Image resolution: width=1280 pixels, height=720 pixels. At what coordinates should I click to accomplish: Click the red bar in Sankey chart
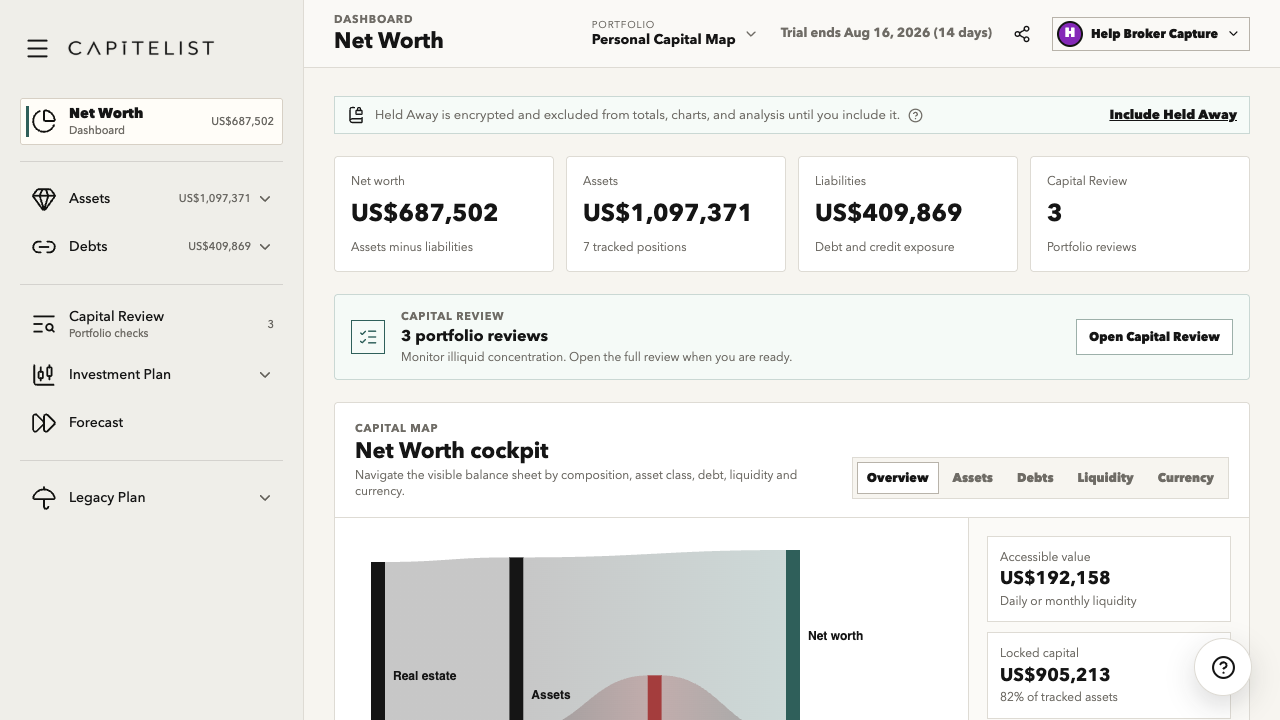[654, 698]
